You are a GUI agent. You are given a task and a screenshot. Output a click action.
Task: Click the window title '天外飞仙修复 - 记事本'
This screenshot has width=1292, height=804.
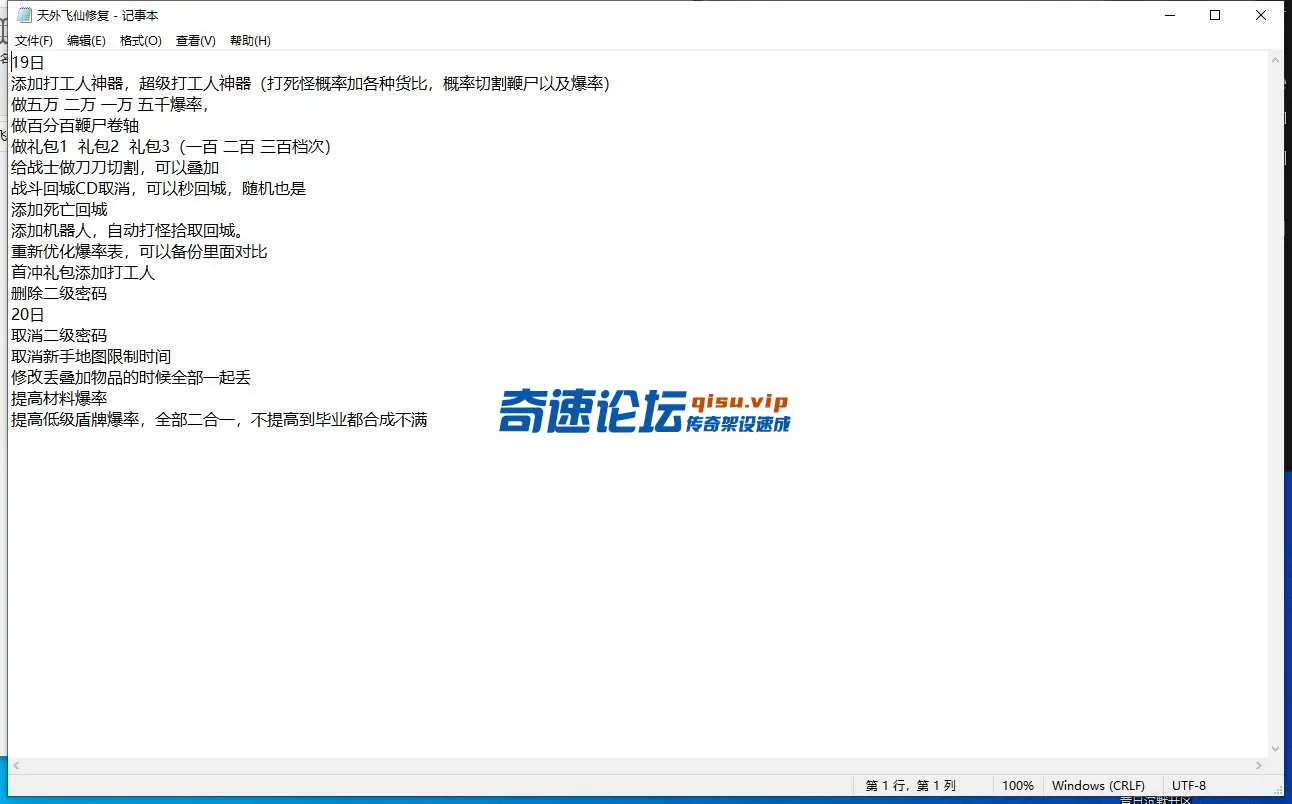click(97, 16)
